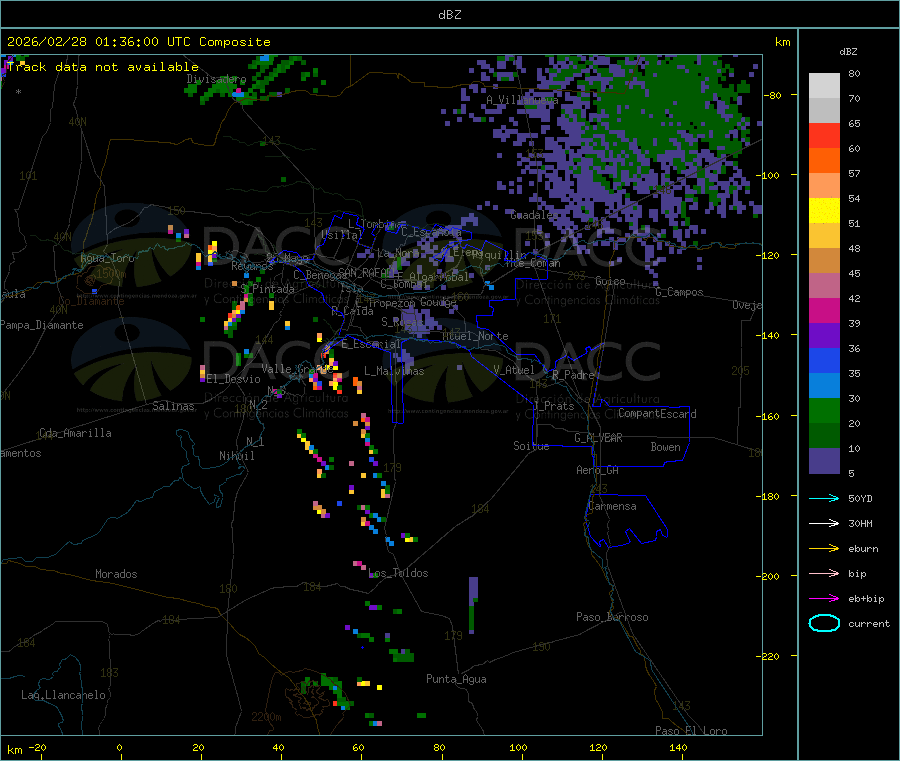Click the 50YD cyan arrow legend icon
The height and width of the screenshot is (761, 900).
pyautogui.click(x=824, y=498)
